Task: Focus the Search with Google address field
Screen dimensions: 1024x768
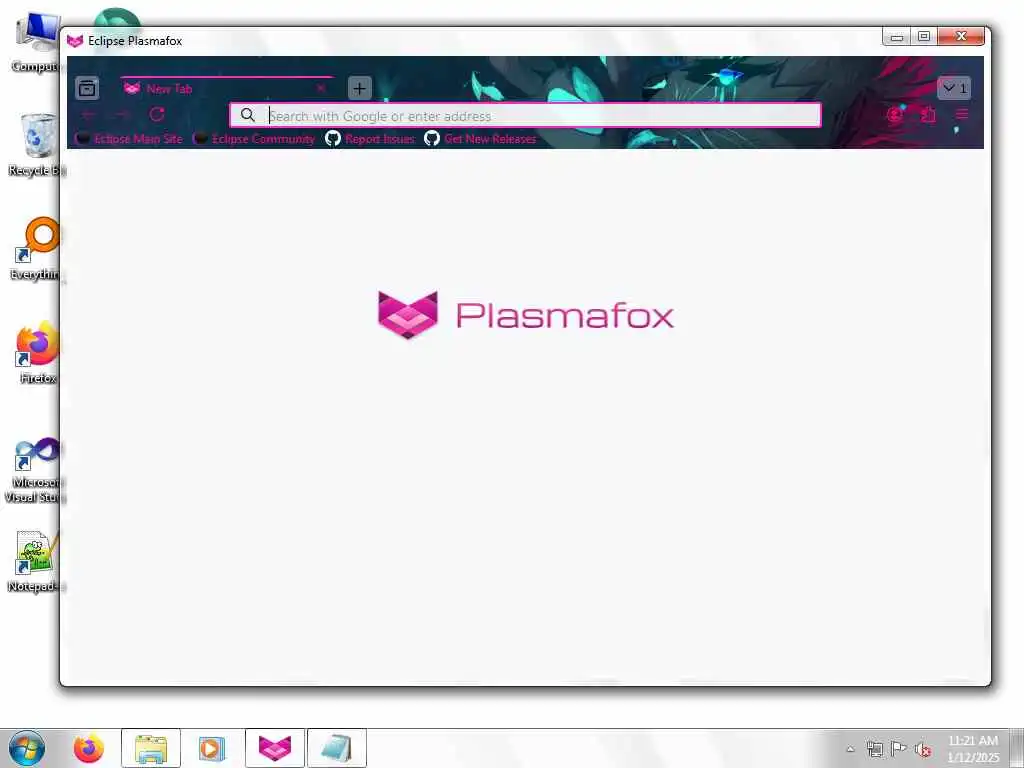Action: point(525,116)
